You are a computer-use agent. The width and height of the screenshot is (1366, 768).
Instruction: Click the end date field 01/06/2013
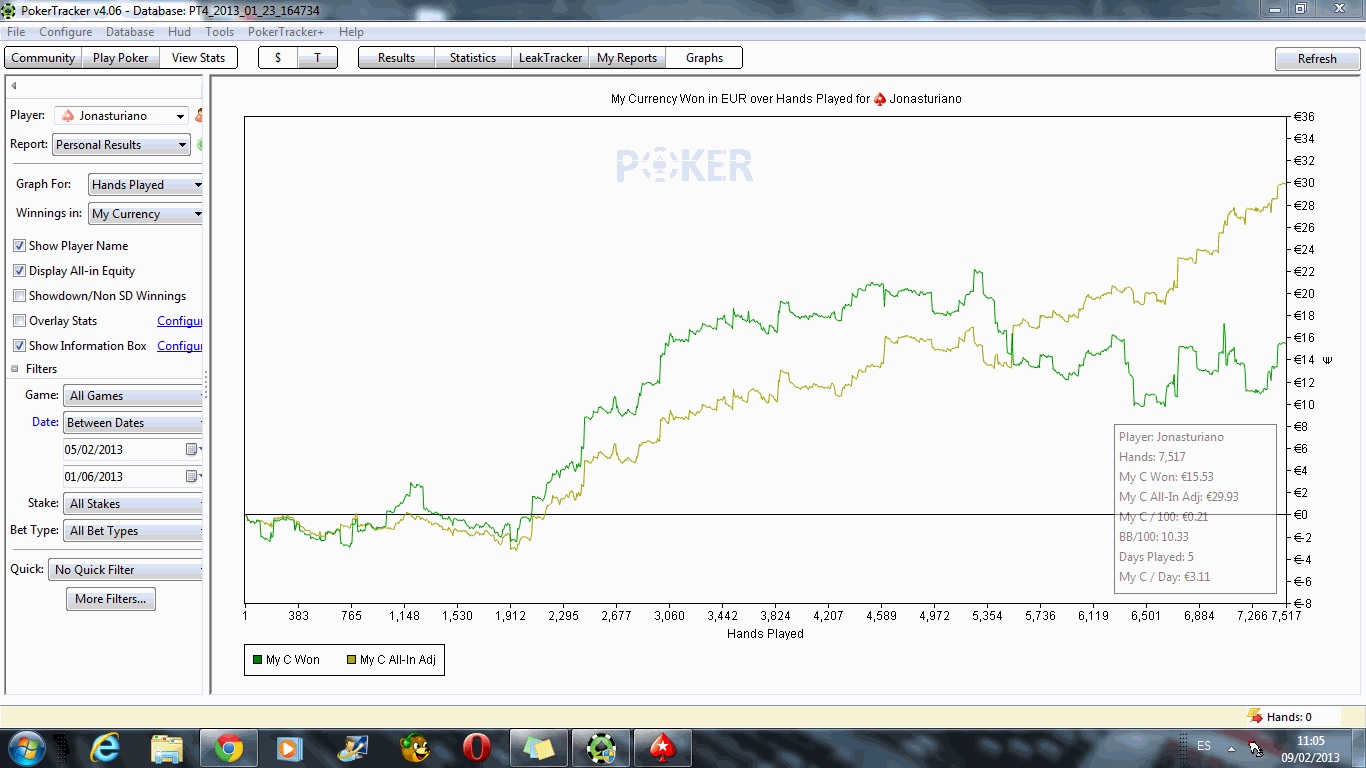click(x=124, y=477)
